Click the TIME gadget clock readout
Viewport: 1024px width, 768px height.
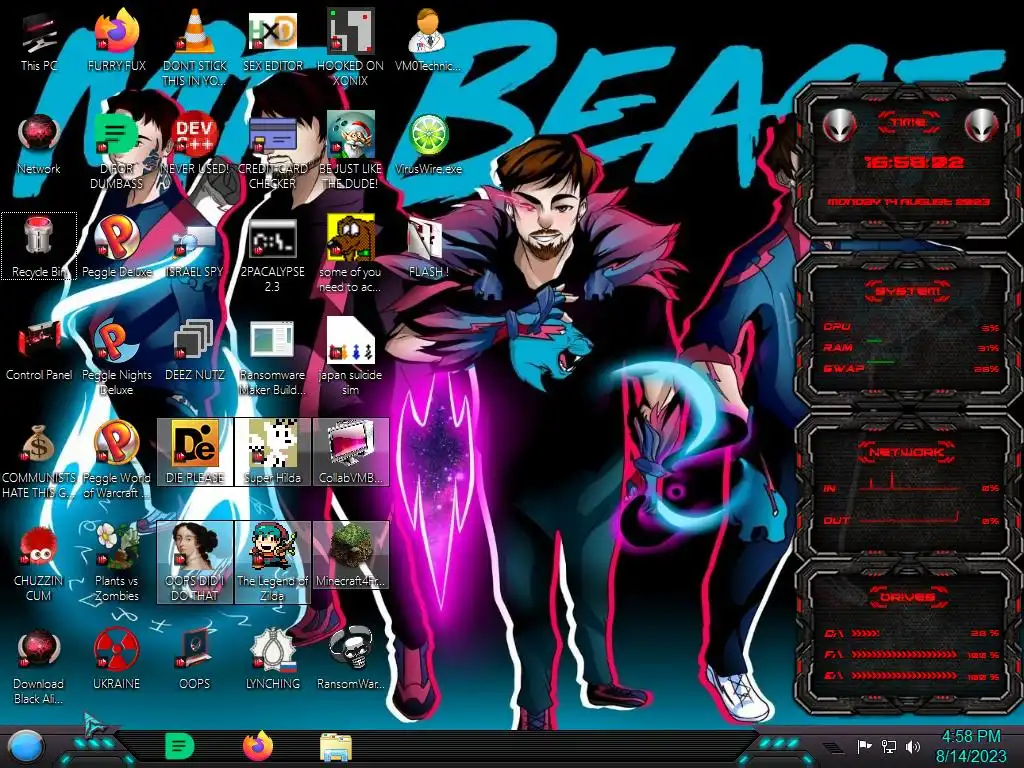point(914,161)
